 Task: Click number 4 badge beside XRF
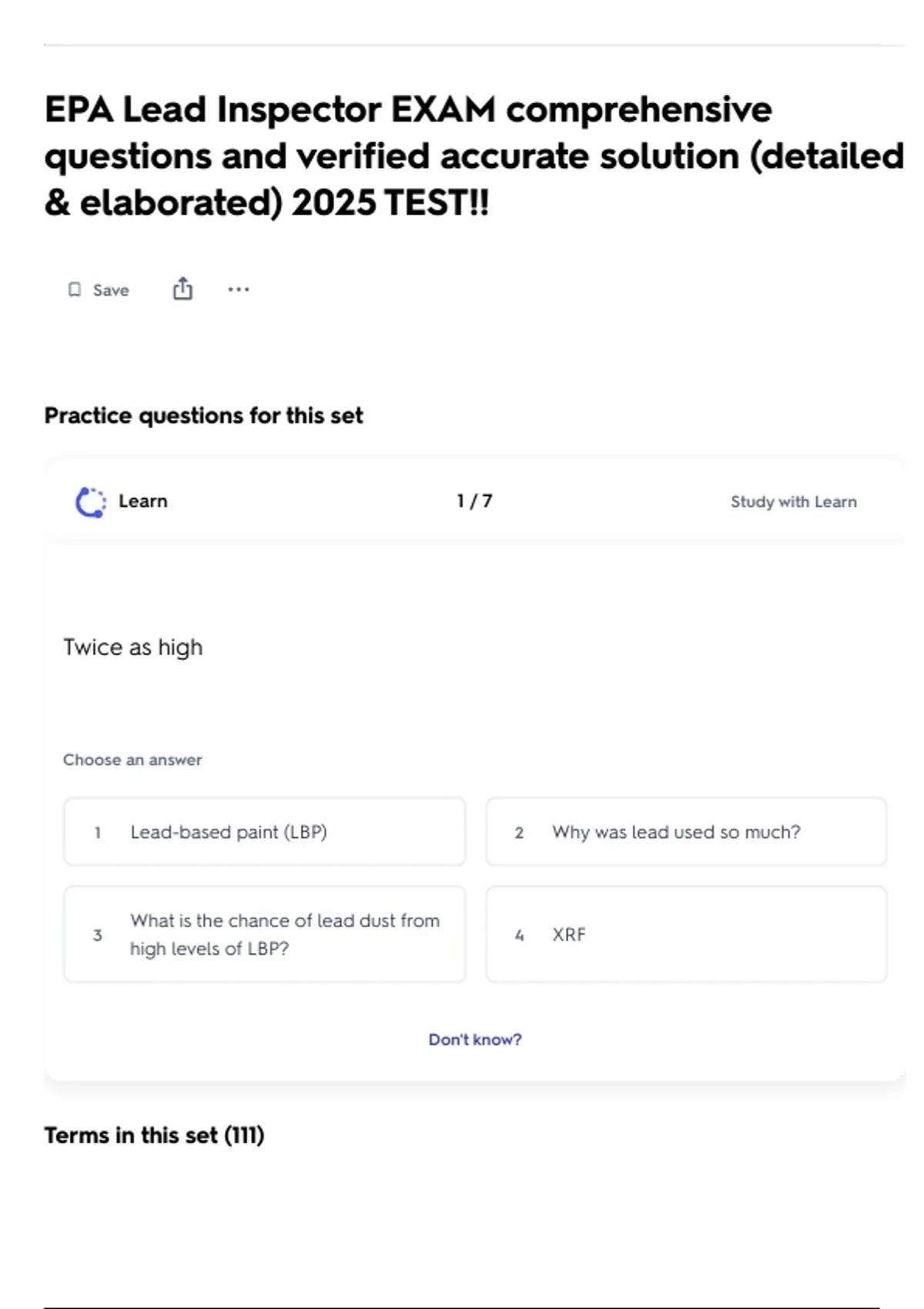[519, 936]
